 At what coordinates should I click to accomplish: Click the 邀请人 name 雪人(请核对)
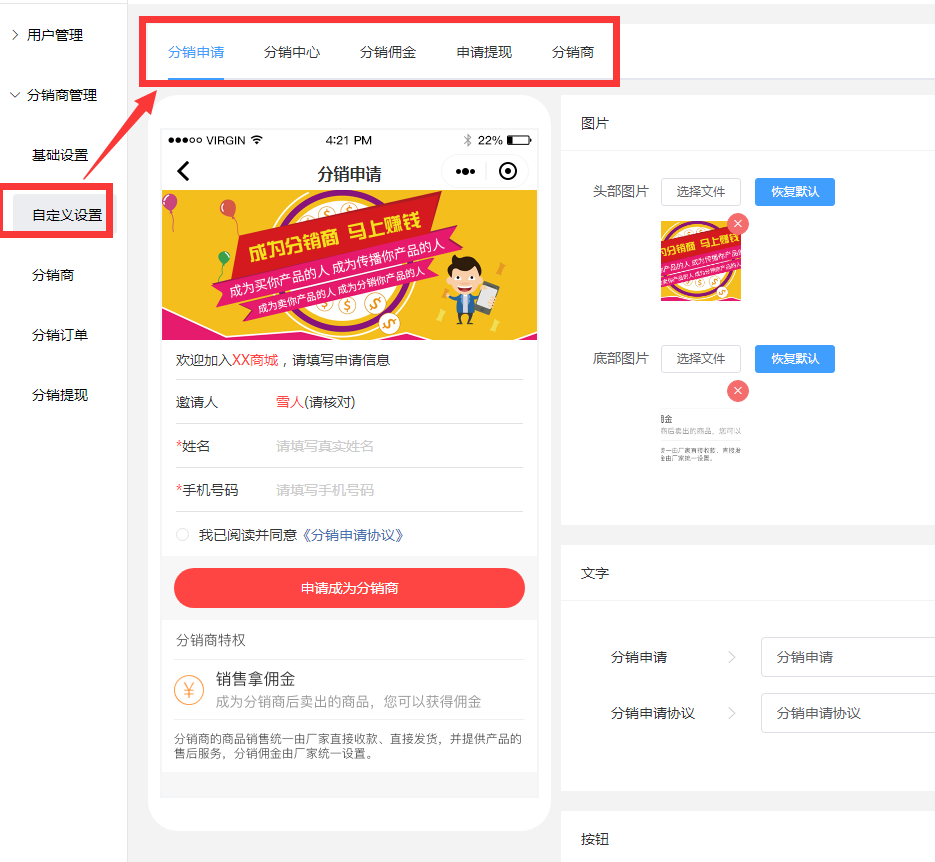[315, 402]
